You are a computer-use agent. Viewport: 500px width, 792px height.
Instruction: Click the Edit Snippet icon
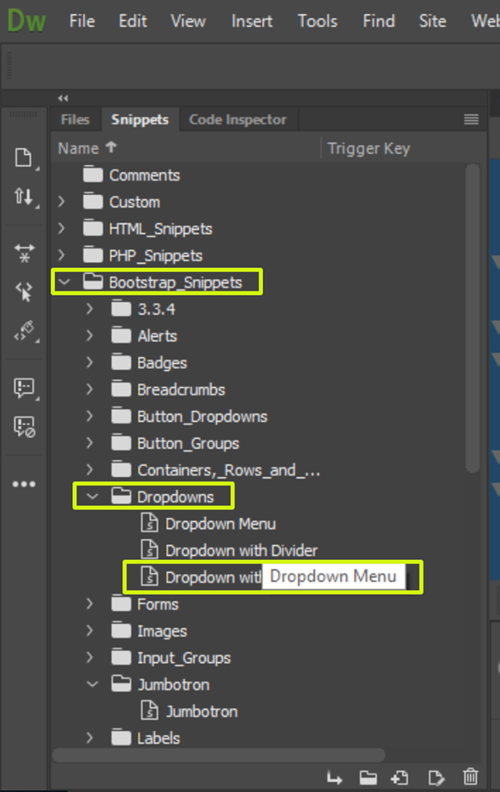coord(435,777)
